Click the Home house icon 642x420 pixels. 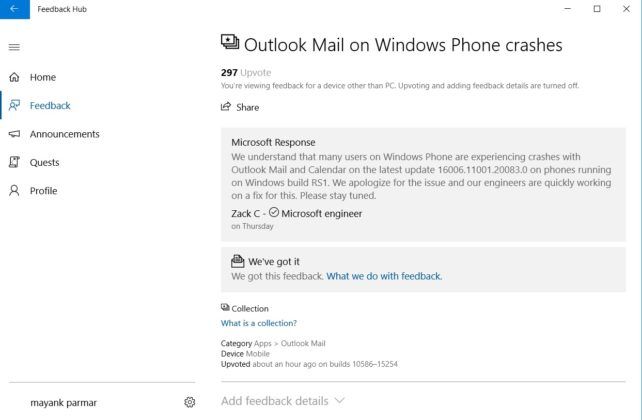[14, 77]
